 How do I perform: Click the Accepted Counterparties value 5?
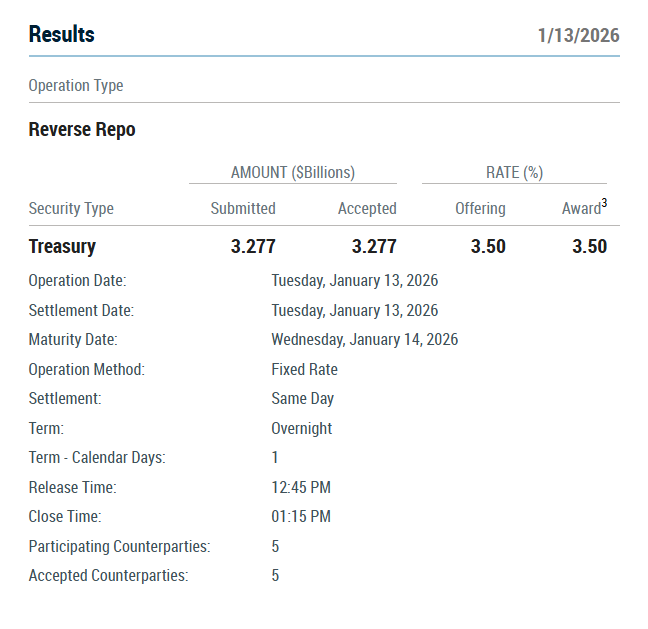[275, 576]
